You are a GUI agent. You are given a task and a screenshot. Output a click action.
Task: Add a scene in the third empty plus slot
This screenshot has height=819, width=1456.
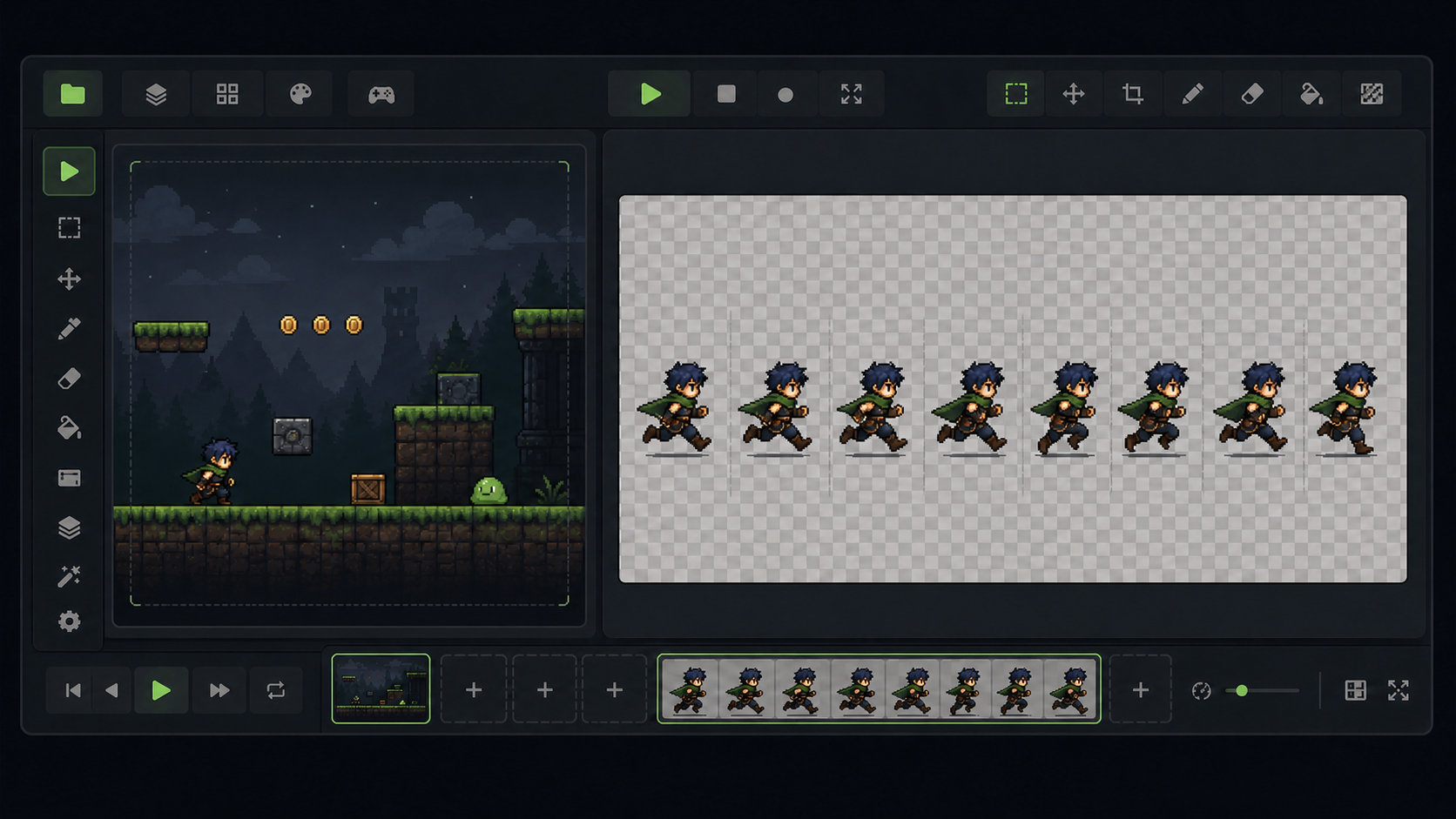pyautogui.click(x=615, y=689)
